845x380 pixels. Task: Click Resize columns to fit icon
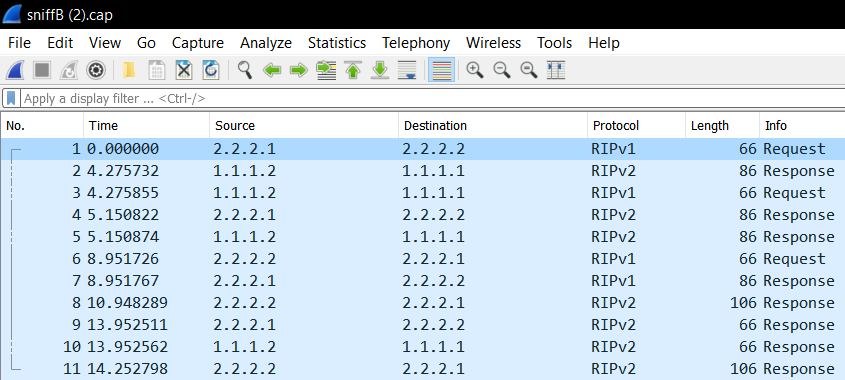pyautogui.click(x=556, y=70)
